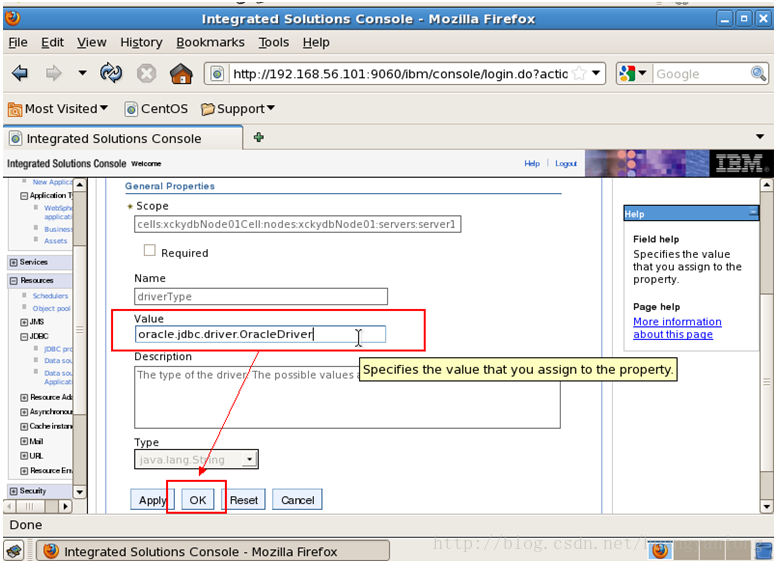Collapse the Resources navigation section
This screenshot has height=563, width=774.
13,281
